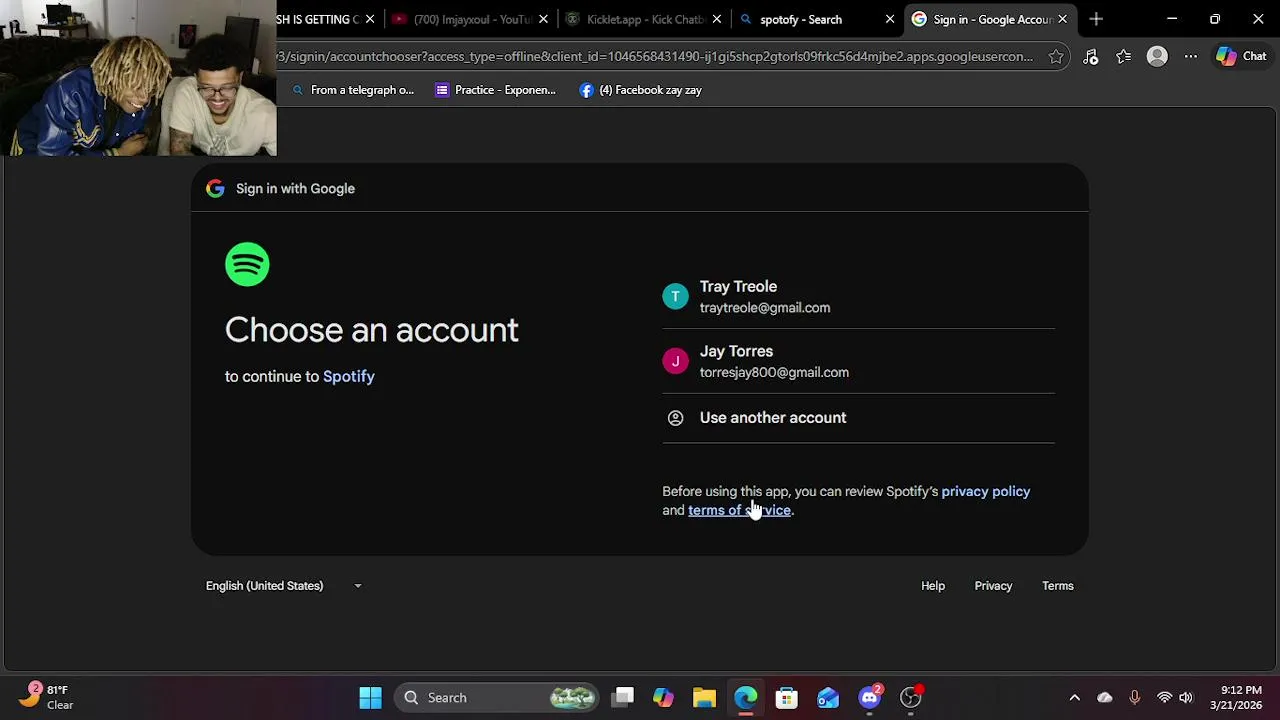
Task: Open the English (United States) language dropdown
Action: [284, 586]
